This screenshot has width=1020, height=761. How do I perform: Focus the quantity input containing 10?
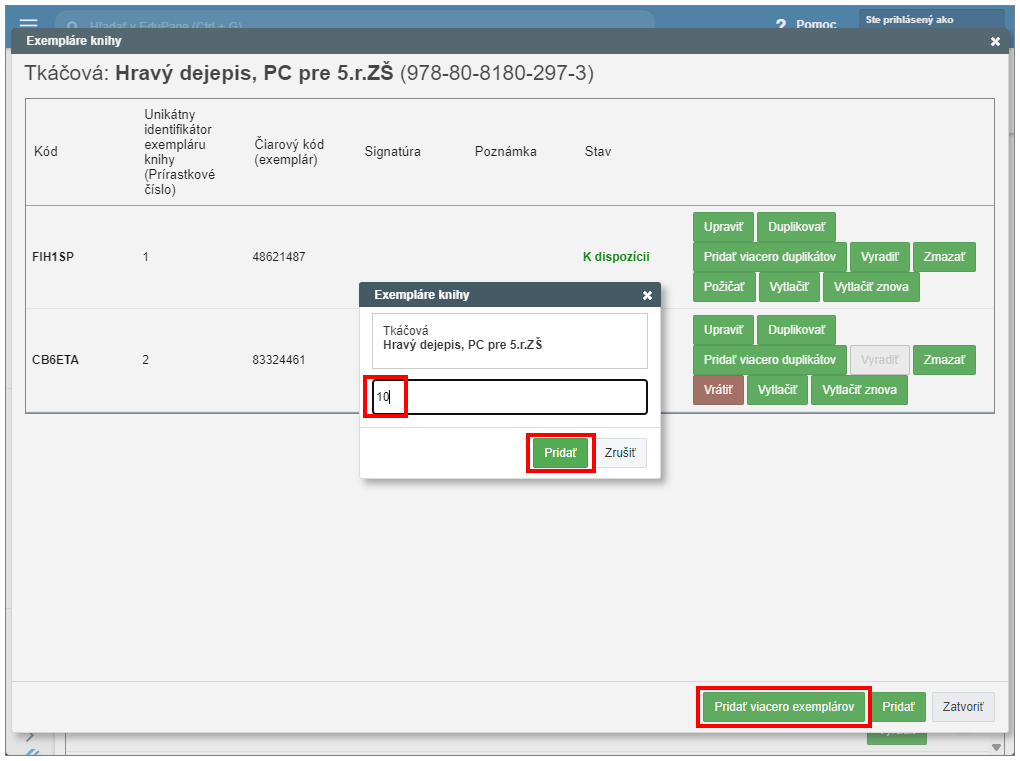coord(510,397)
